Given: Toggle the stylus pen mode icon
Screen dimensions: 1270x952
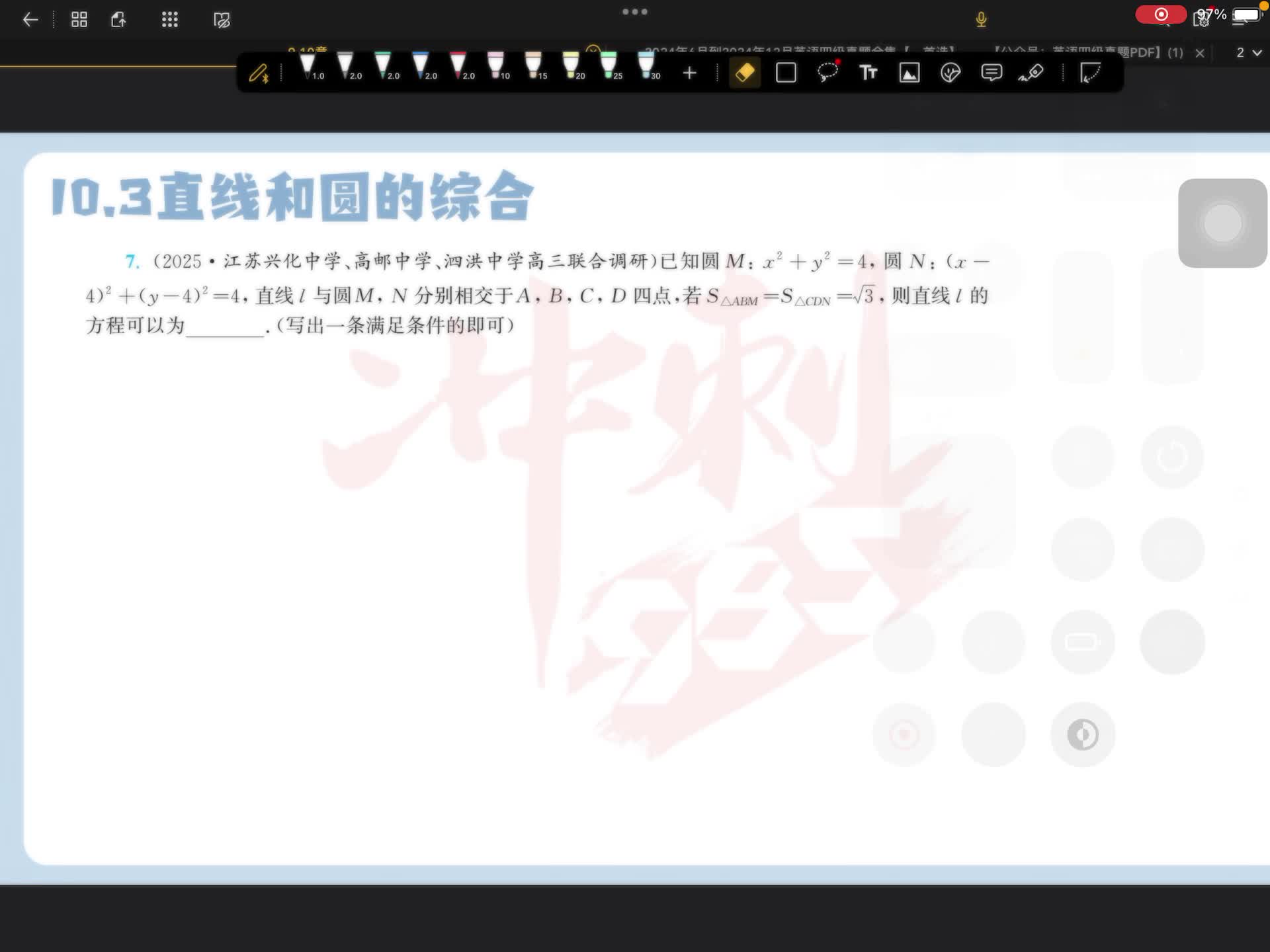Looking at the screenshot, I should 259,73.
